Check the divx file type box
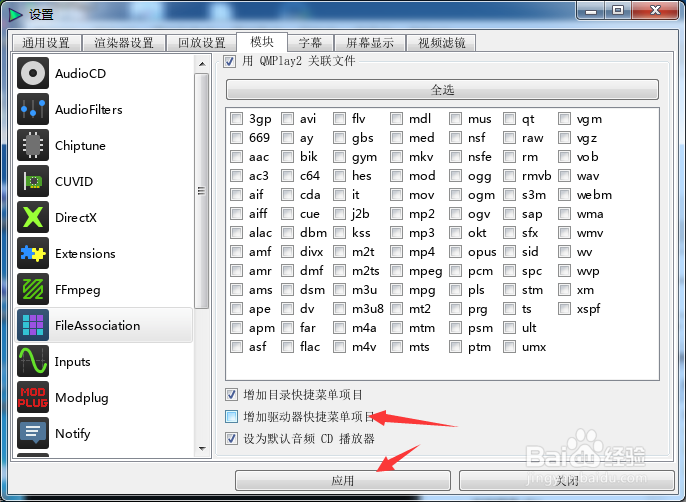The width and height of the screenshot is (686, 502). pos(287,252)
